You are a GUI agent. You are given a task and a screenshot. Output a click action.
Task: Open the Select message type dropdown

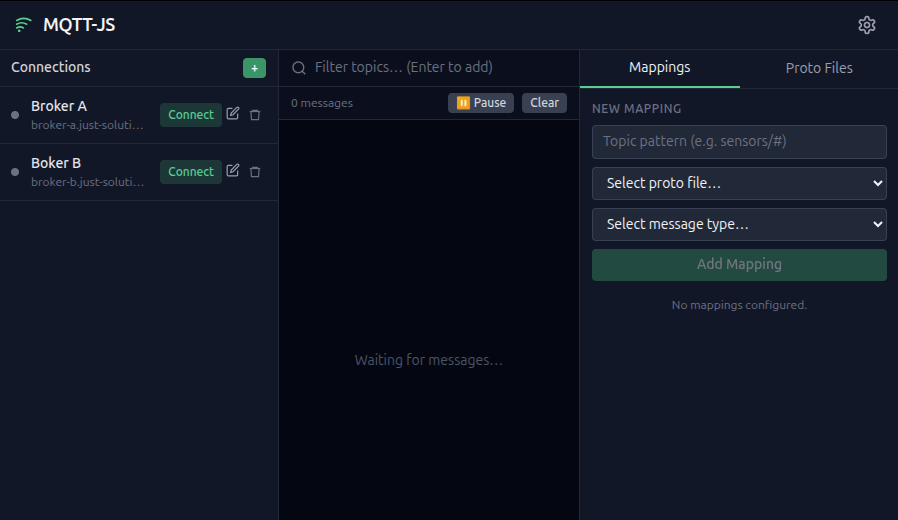pos(739,224)
